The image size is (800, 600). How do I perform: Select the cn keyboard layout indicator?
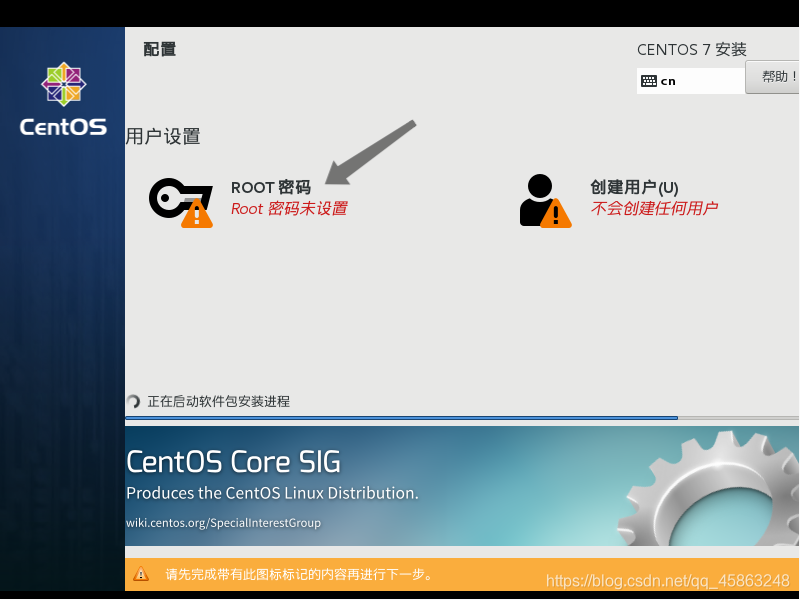click(x=690, y=81)
